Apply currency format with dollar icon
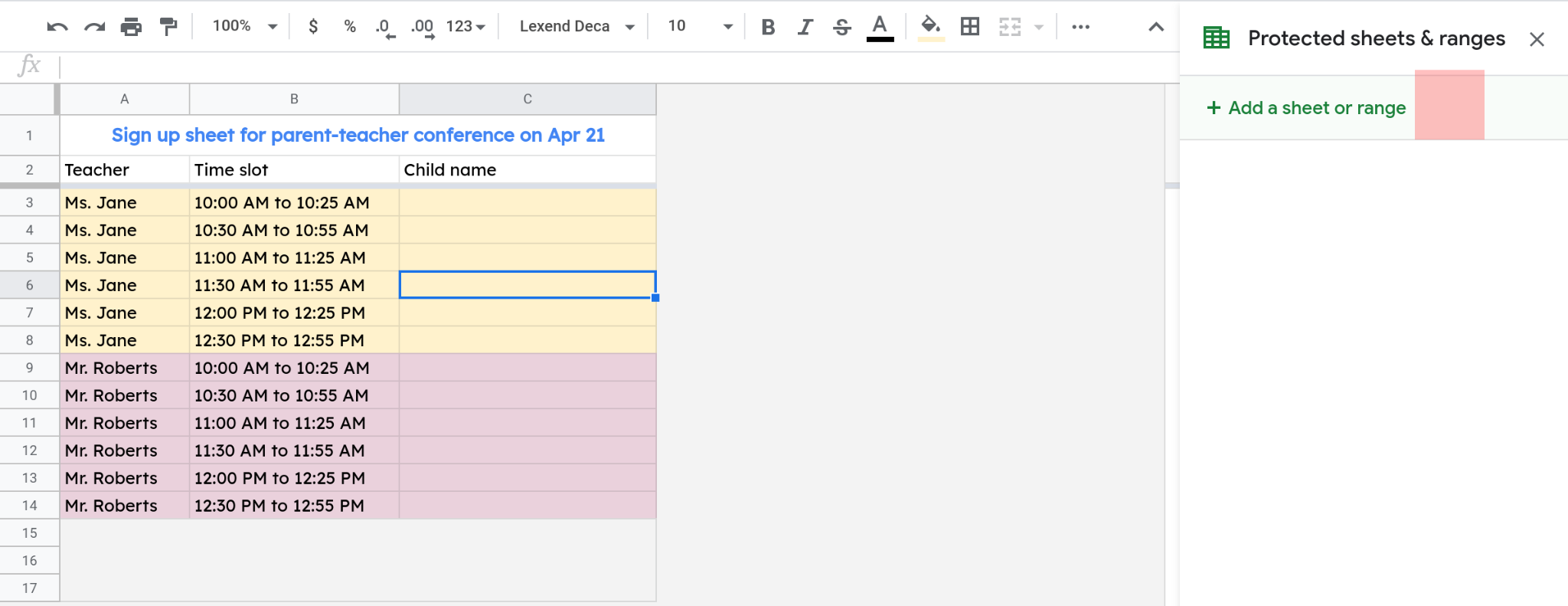 point(313,26)
